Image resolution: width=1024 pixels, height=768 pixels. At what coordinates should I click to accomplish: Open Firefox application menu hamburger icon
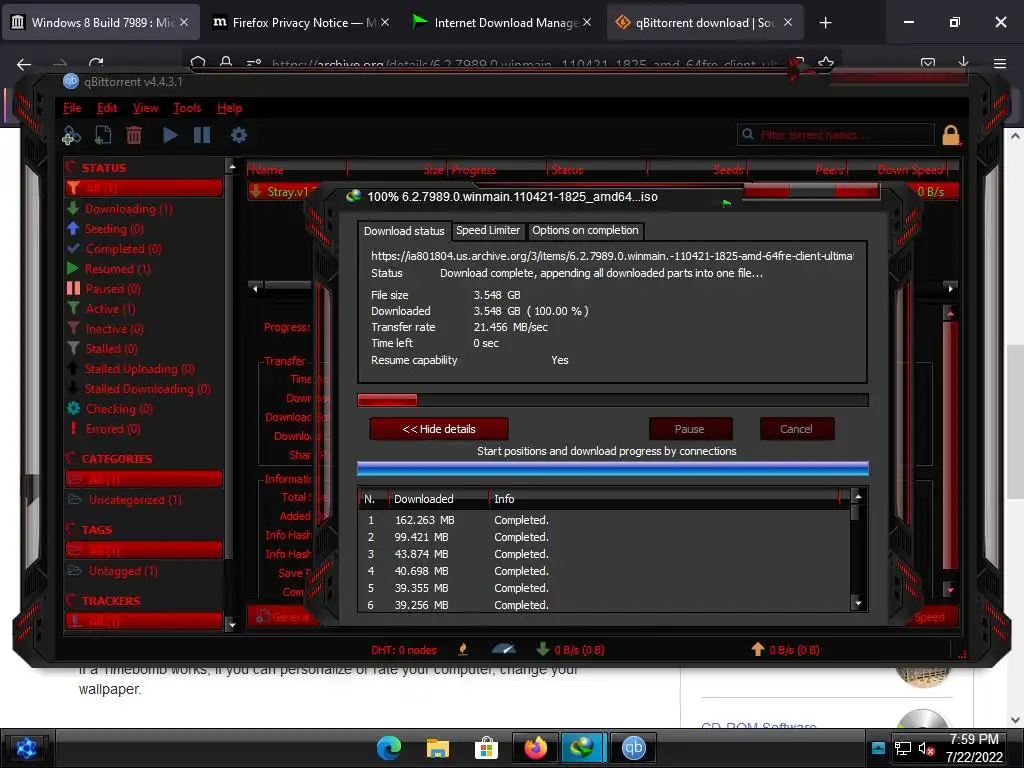point(1000,63)
